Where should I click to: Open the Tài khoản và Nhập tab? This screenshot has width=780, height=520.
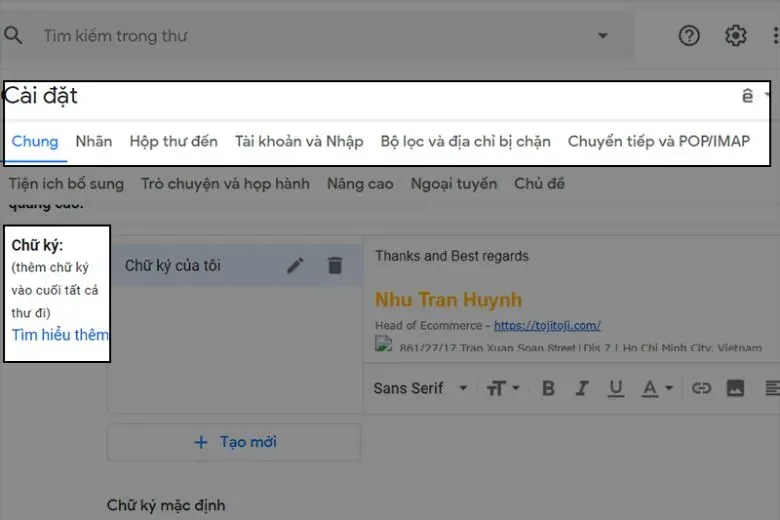click(x=299, y=141)
